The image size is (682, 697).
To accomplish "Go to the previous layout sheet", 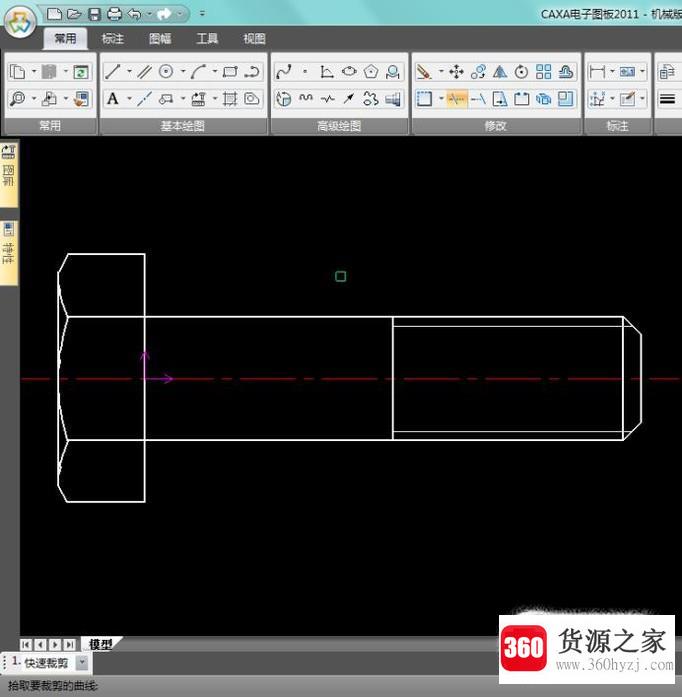I will [40, 644].
